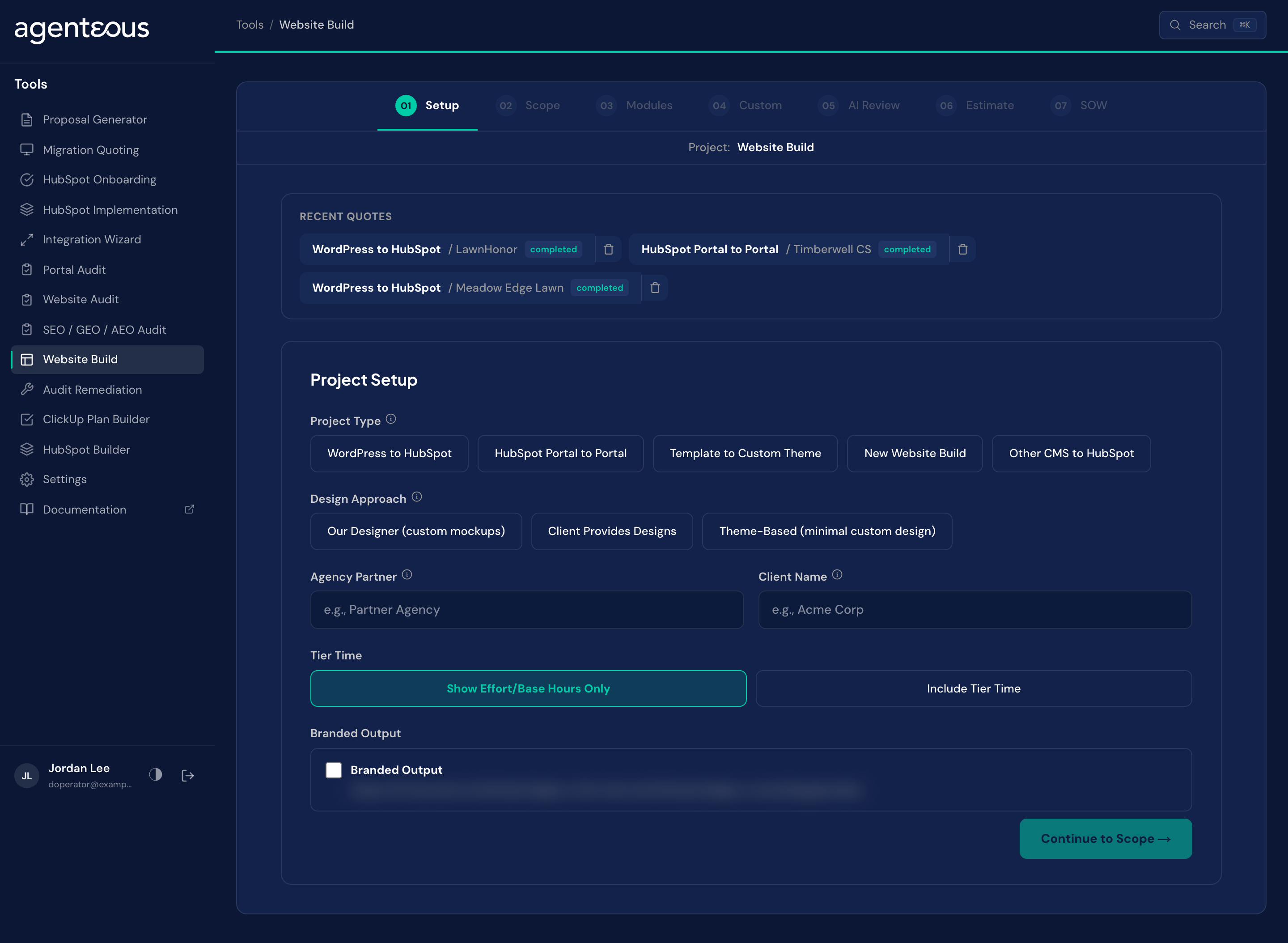Launch the Integration Wizard tool

(x=107, y=239)
